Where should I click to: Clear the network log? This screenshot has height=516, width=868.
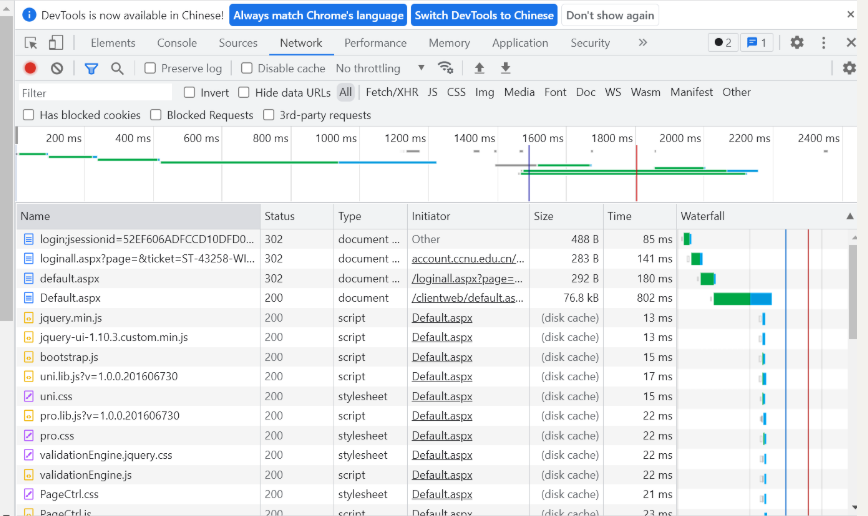57,68
